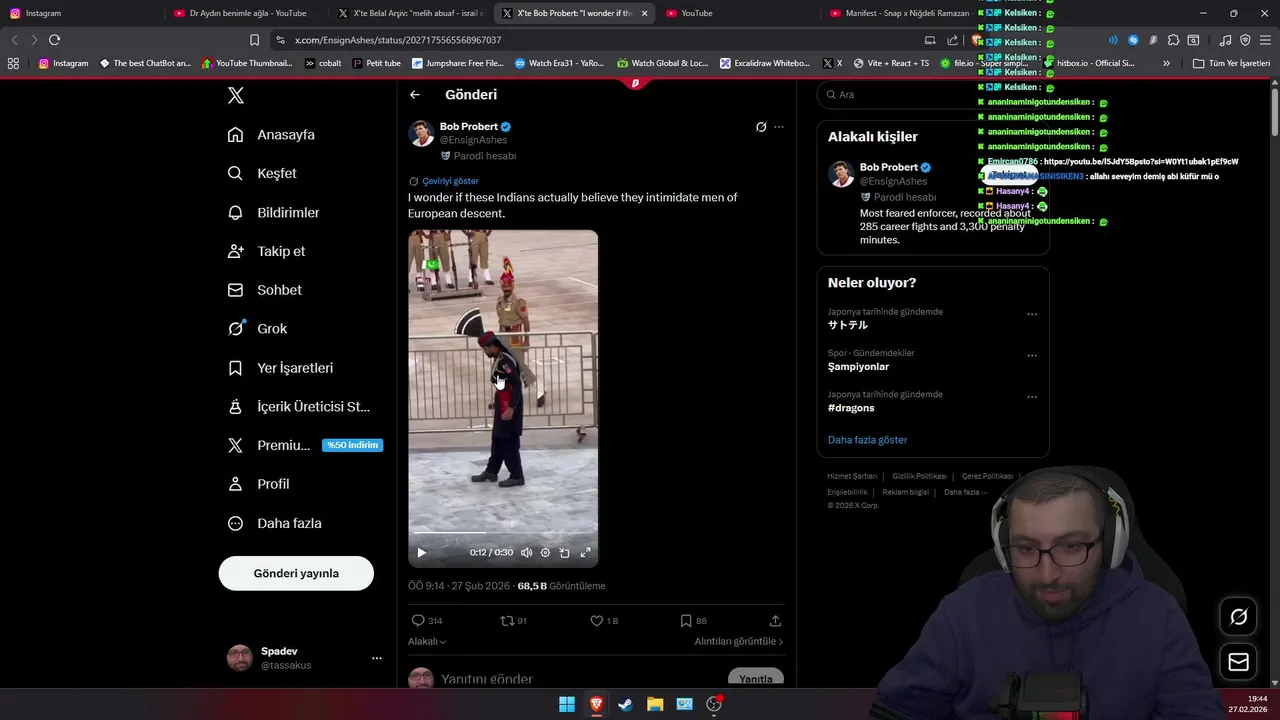Open Alıntıları görüntüle link
The image size is (1280, 720).
[x=739, y=642]
